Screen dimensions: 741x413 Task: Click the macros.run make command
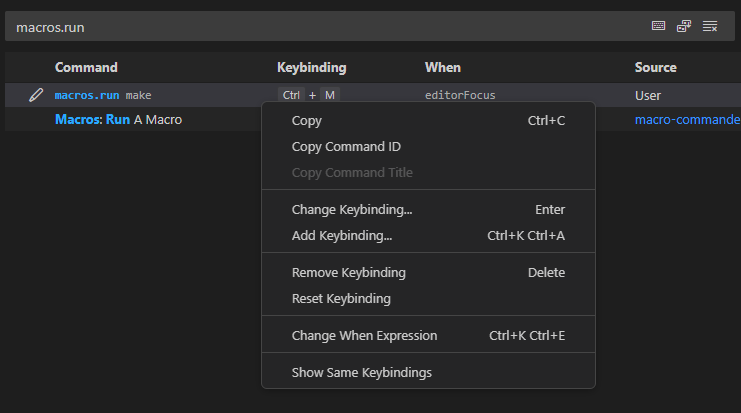(103, 95)
